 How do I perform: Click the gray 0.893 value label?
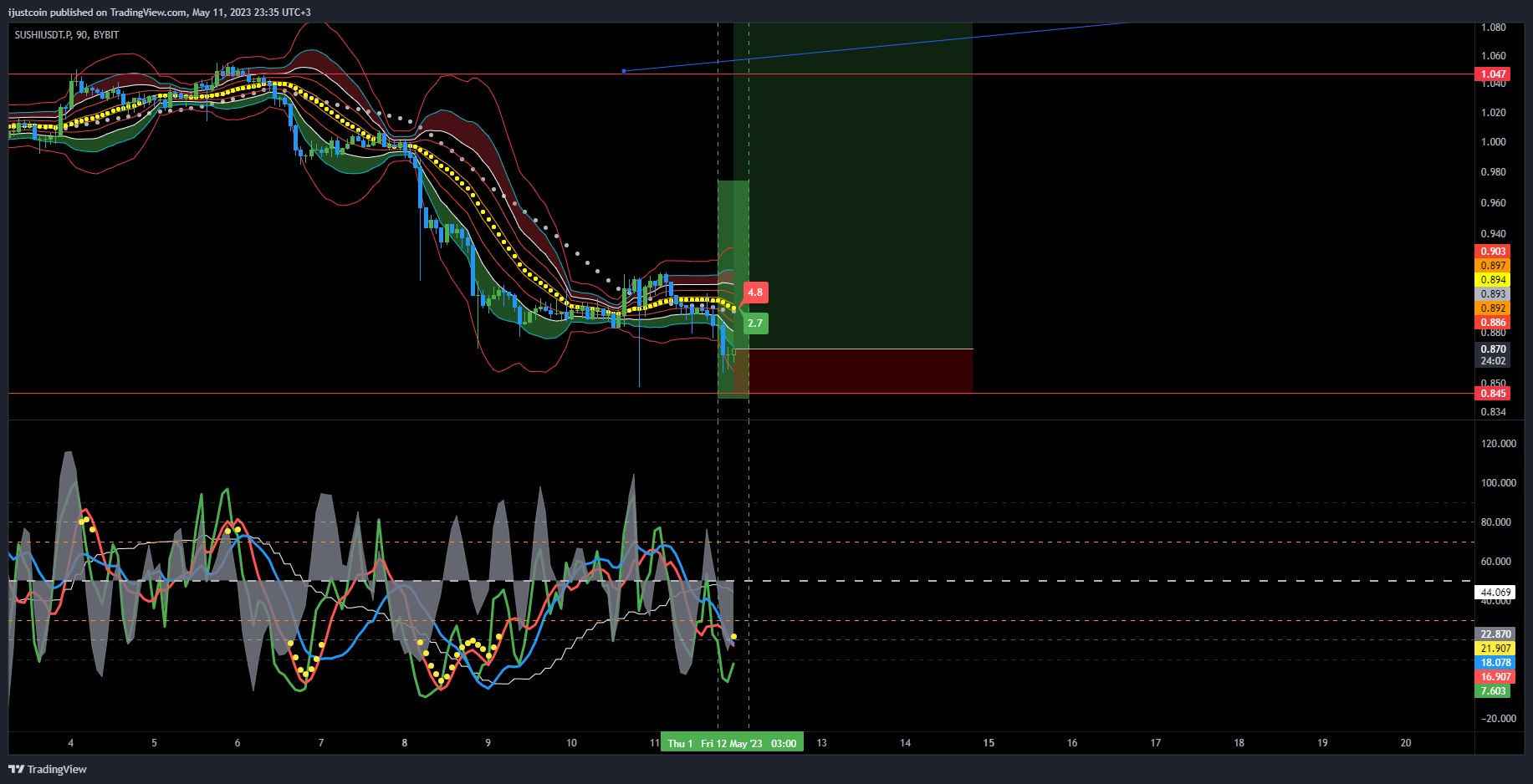point(1494,294)
